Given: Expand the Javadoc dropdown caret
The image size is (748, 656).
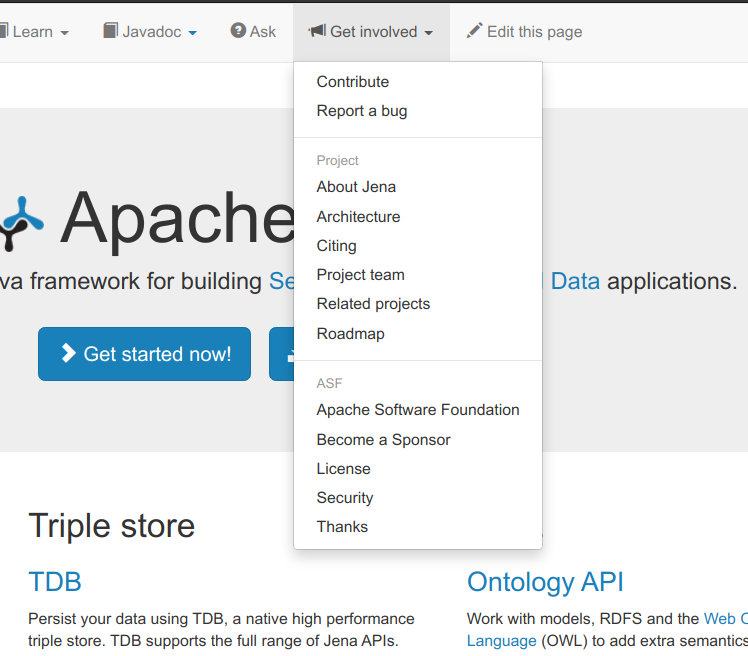Looking at the screenshot, I should [192, 33].
